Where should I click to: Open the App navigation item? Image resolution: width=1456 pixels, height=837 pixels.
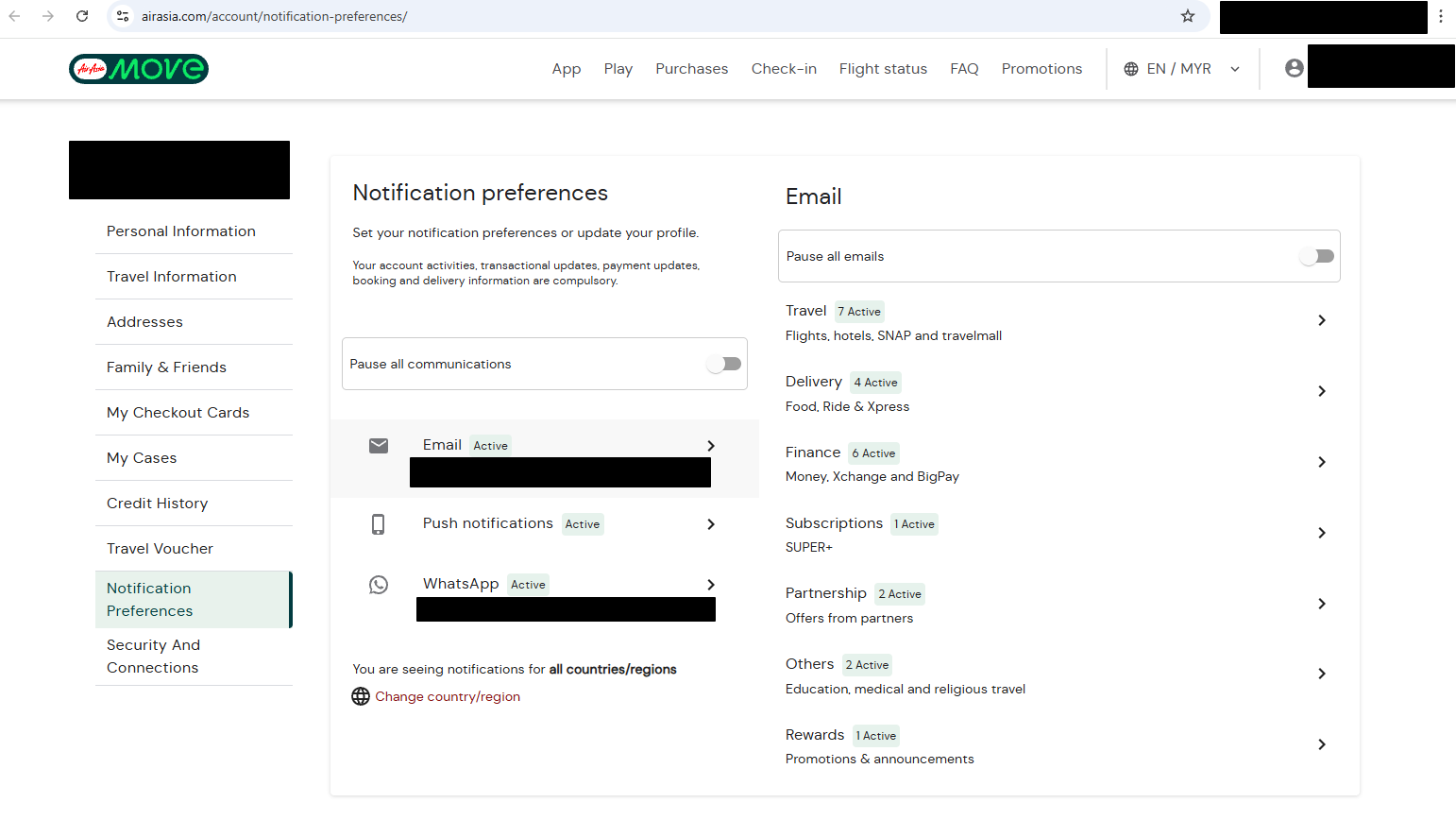pyautogui.click(x=567, y=69)
